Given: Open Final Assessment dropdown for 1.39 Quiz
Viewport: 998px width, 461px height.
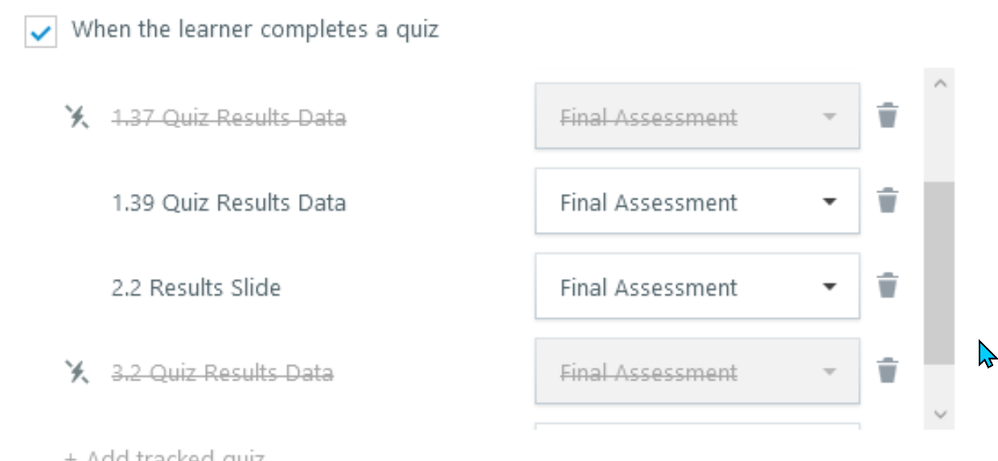Looking at the screenshot, I should pyautogui.click(x=697, y=202).
